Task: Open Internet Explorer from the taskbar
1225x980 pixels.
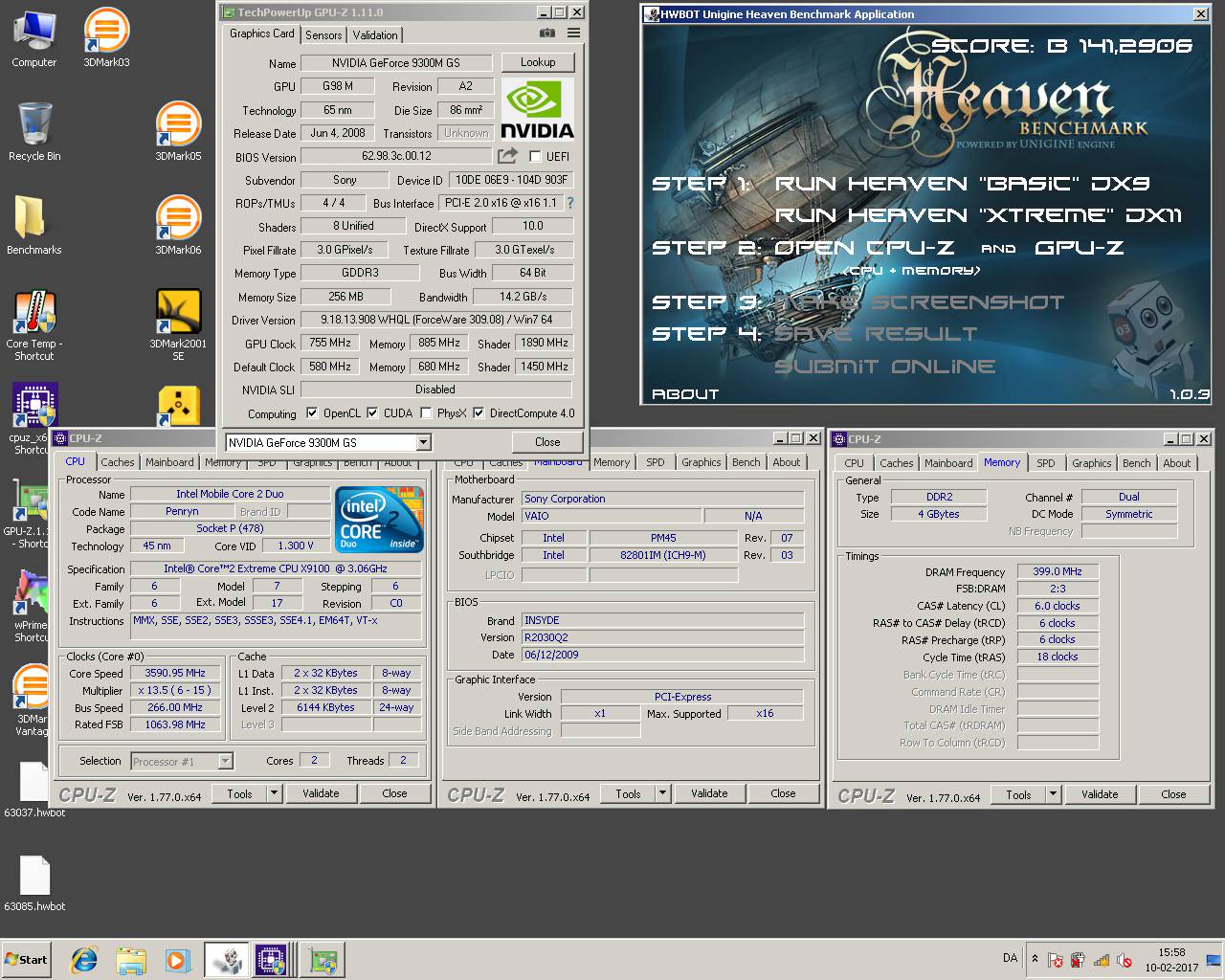Action: tap(84, 960)
